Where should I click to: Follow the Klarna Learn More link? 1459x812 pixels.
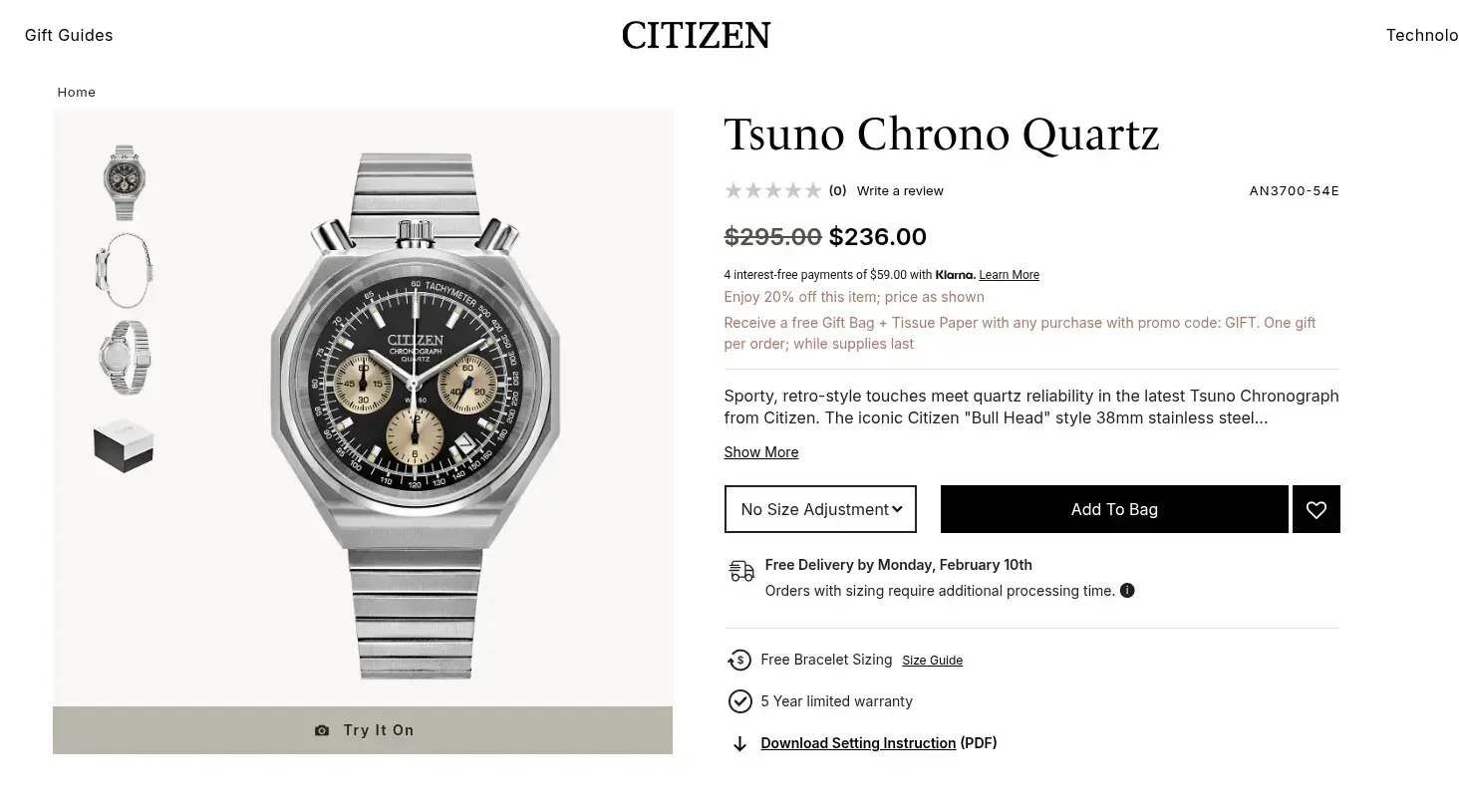click(1009, 275)
